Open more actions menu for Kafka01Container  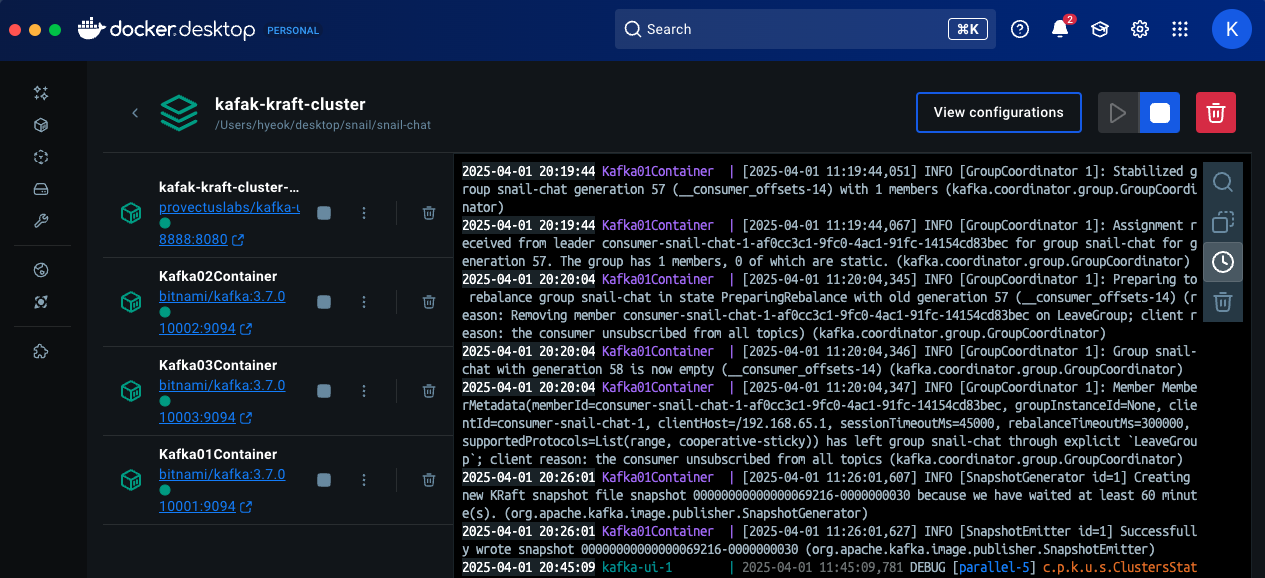click(364, 480)
